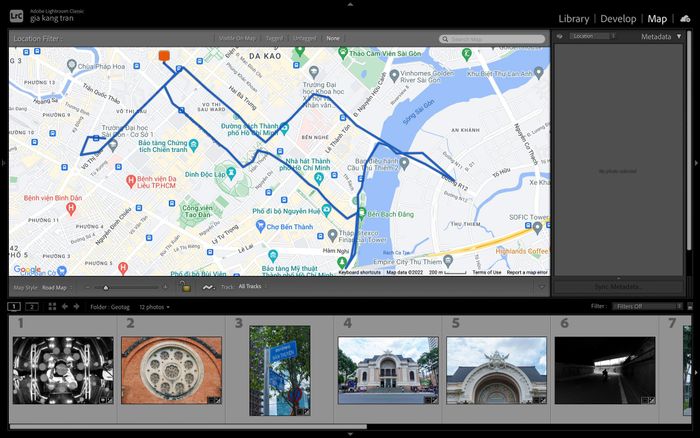Screen dimensions: 700x438
Task: Go forward with right arrow icon
Action: (76, 306)
